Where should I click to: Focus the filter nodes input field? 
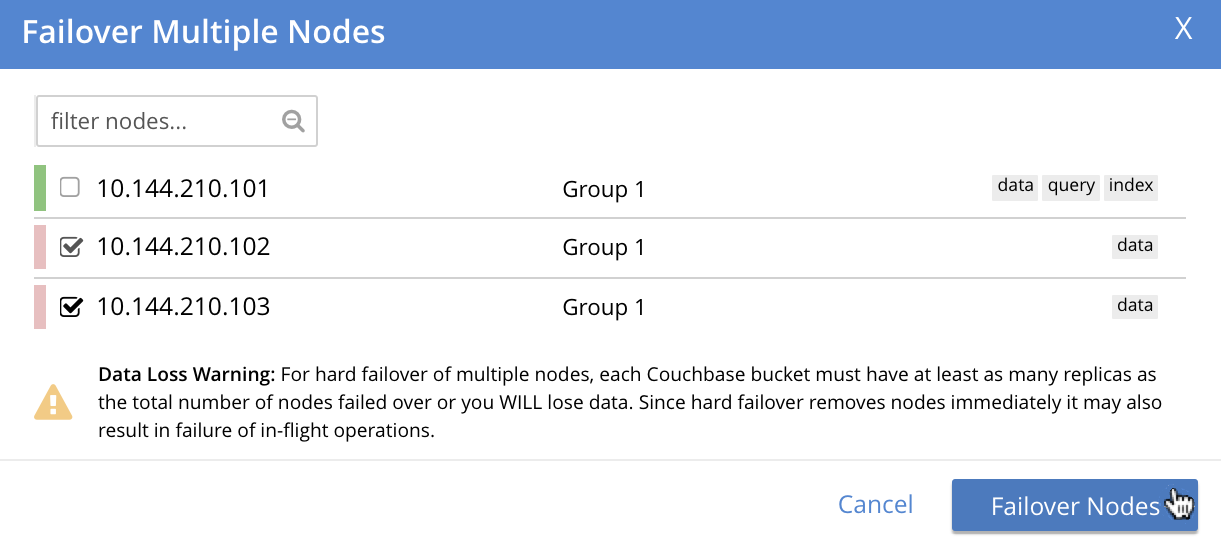160,122
